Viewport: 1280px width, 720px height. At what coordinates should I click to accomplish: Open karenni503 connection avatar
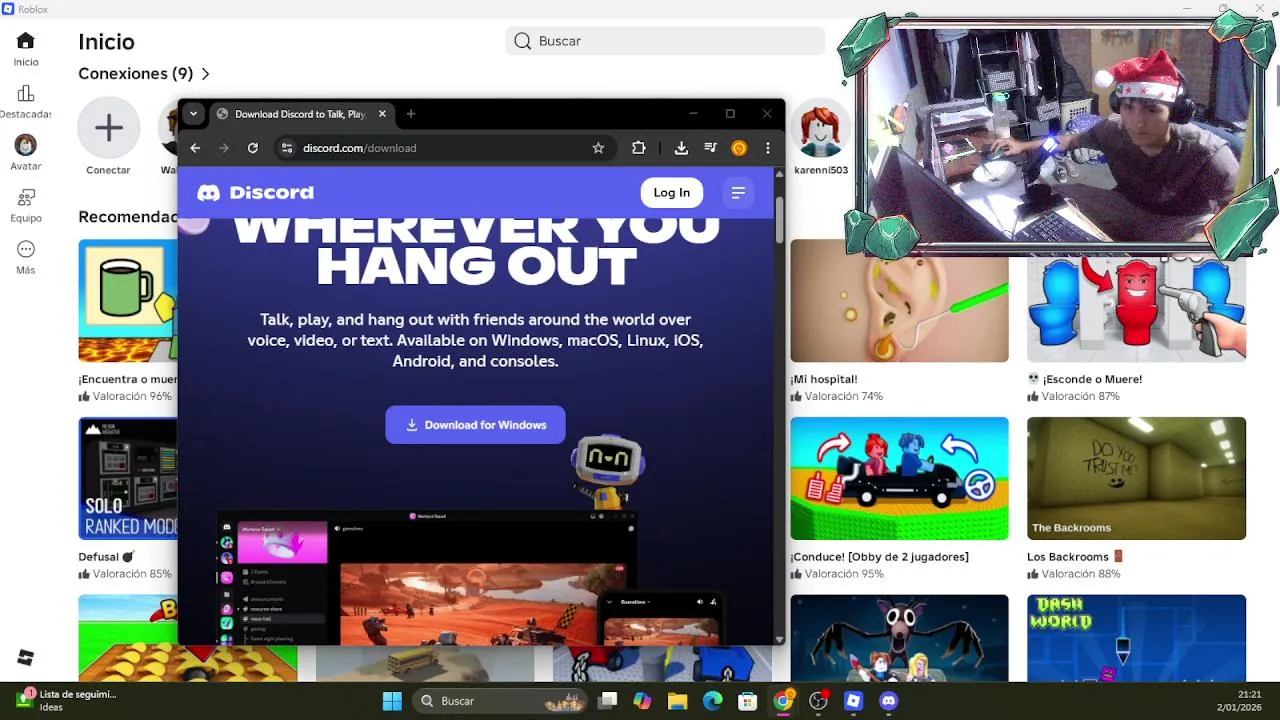tap(821, 129)
